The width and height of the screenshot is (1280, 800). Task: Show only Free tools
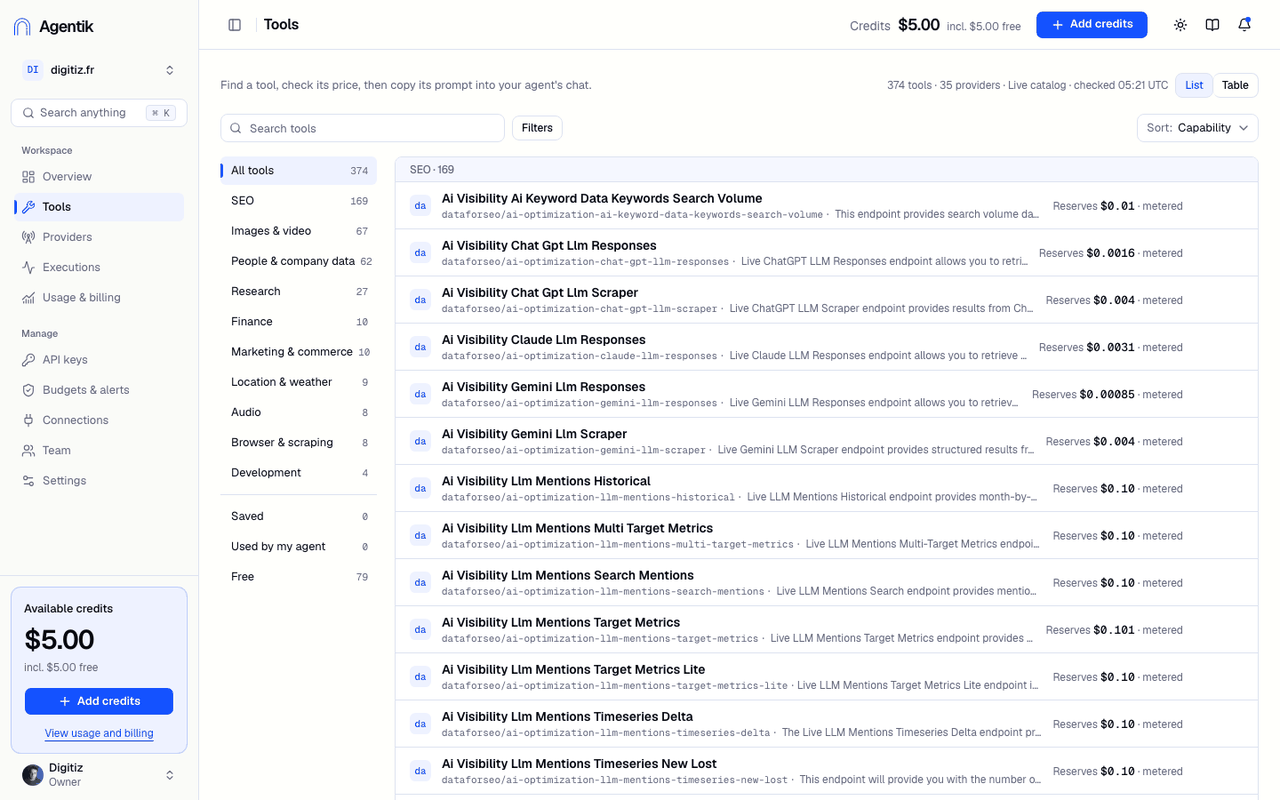click(299, 577)
